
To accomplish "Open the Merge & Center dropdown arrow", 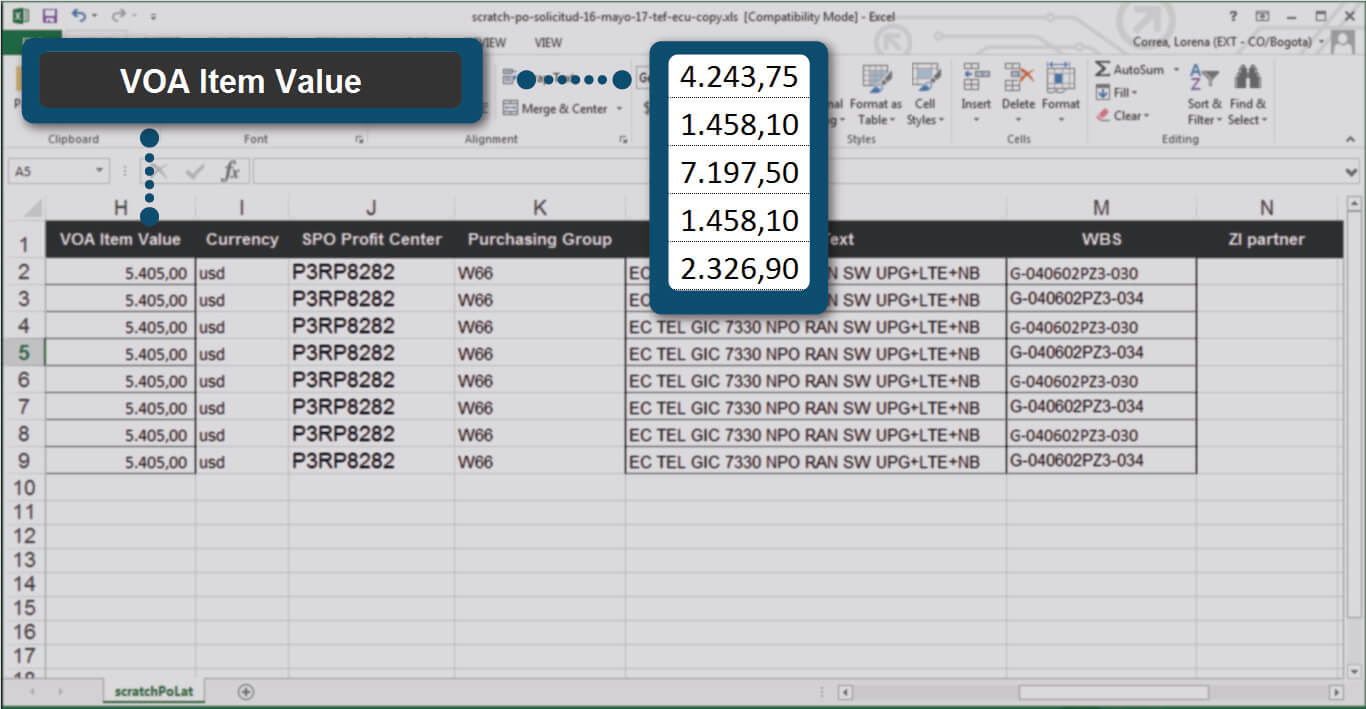I will click(619, 109).
